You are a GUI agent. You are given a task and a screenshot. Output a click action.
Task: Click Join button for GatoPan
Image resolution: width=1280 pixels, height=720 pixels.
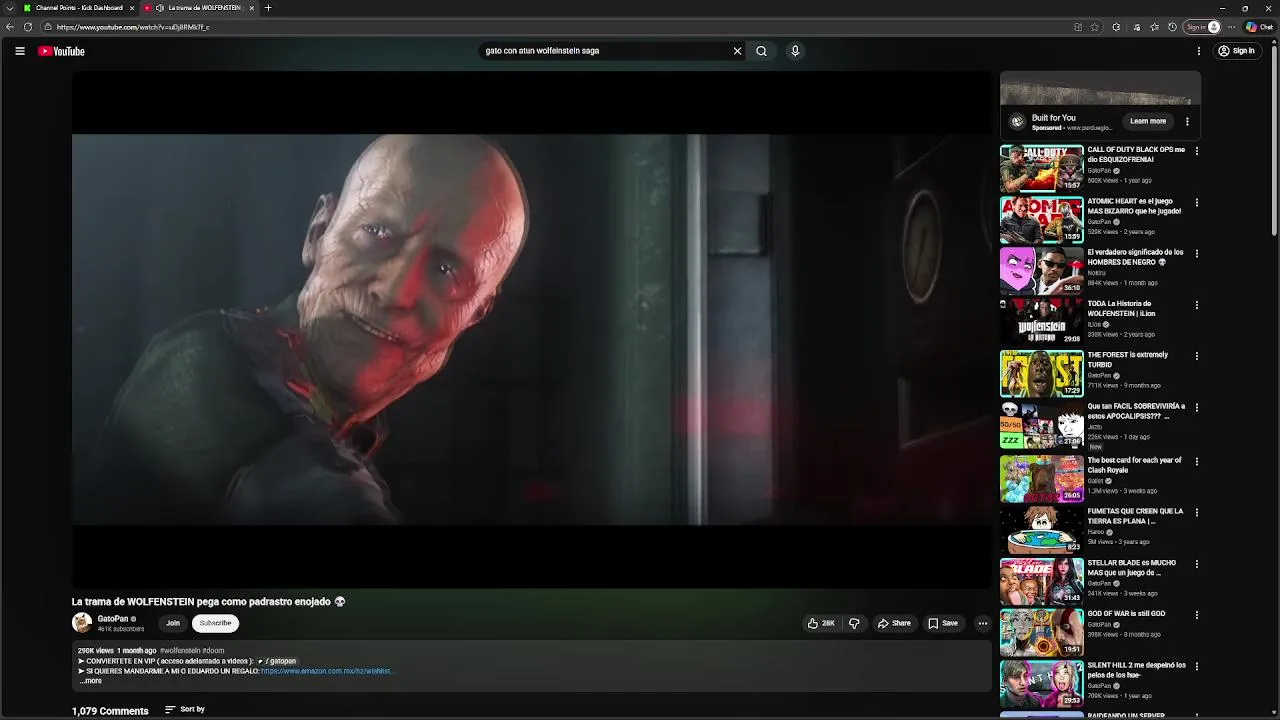173,623
